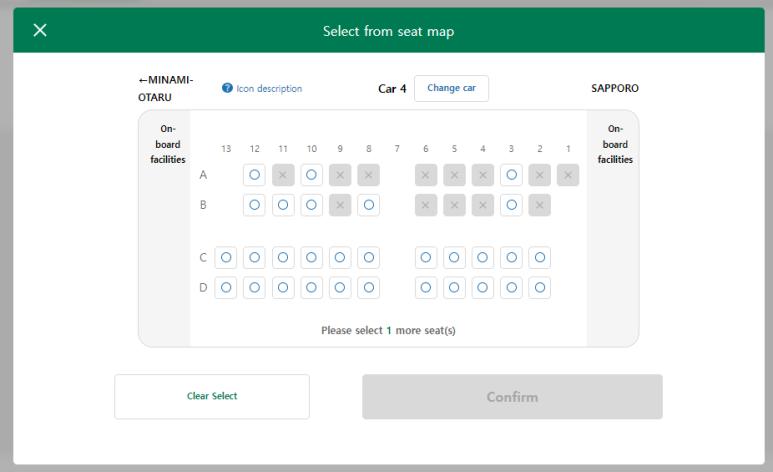Pick seat 9D

(x=340, y=288)
